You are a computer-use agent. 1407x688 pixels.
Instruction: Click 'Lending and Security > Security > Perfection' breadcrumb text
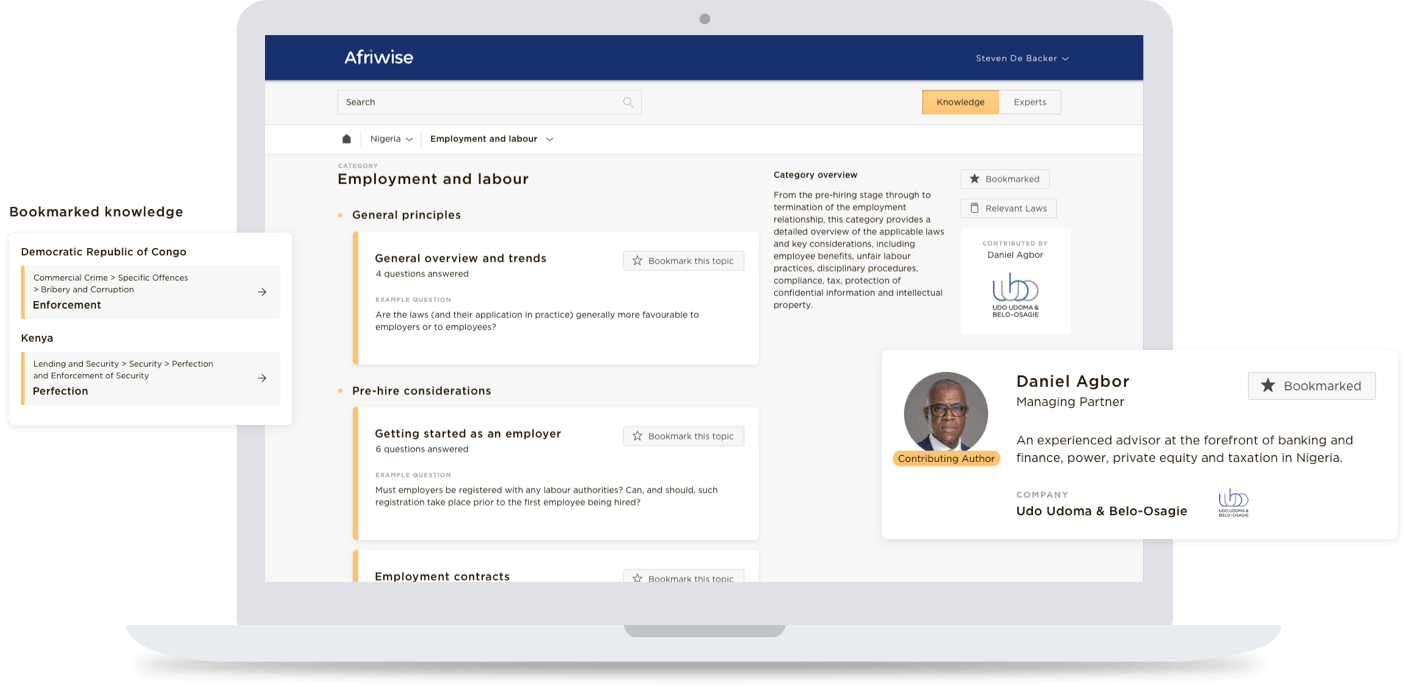tap(123, 364)
